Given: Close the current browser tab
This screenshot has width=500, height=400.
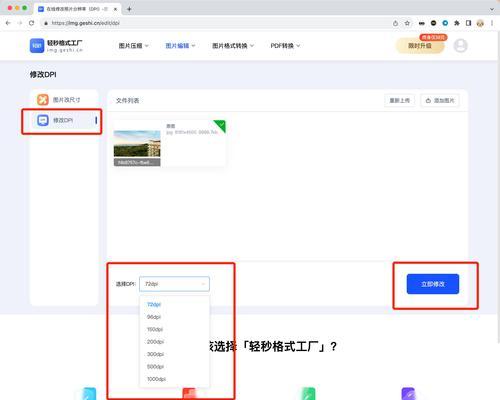Looking at the screenshot, I should pos(115,9).
